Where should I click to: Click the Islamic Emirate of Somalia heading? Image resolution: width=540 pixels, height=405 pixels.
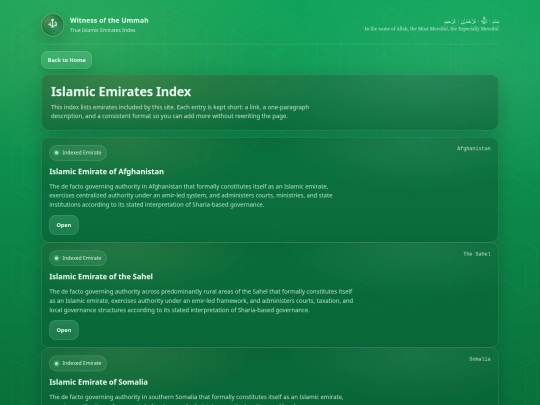[x=98, y=382]
